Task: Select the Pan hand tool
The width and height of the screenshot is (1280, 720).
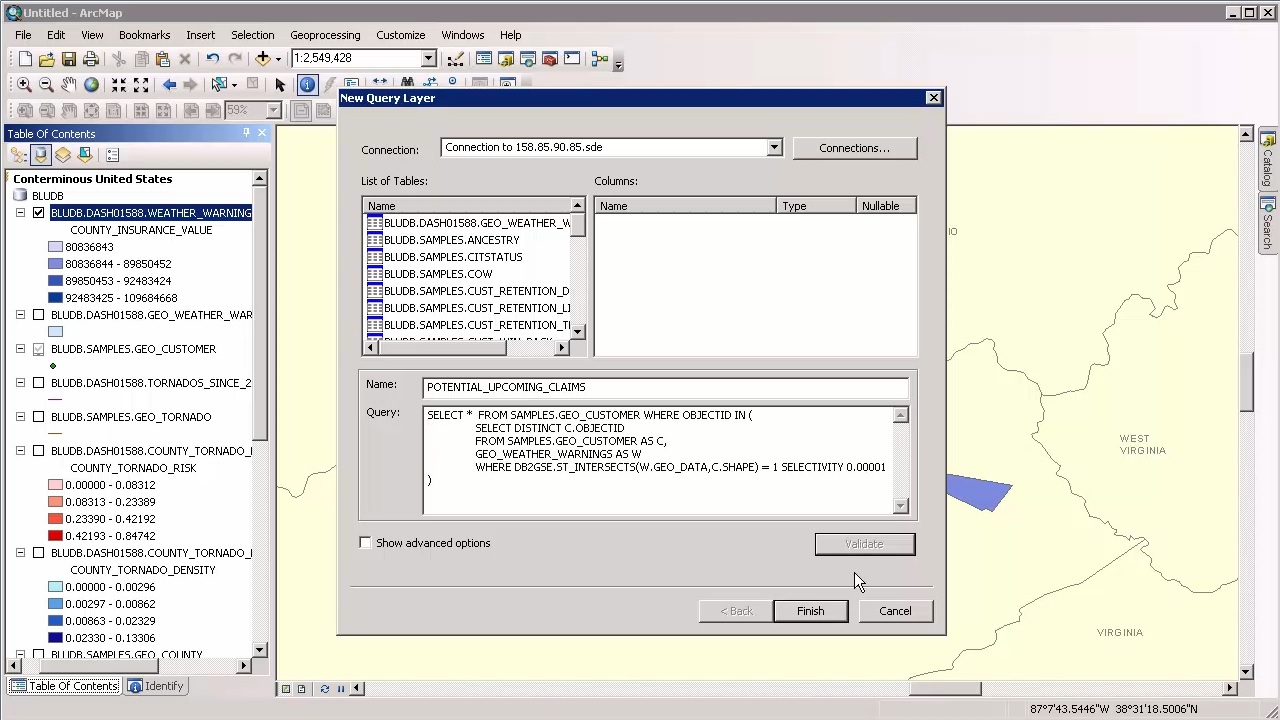Action: [x=69, y=85]
